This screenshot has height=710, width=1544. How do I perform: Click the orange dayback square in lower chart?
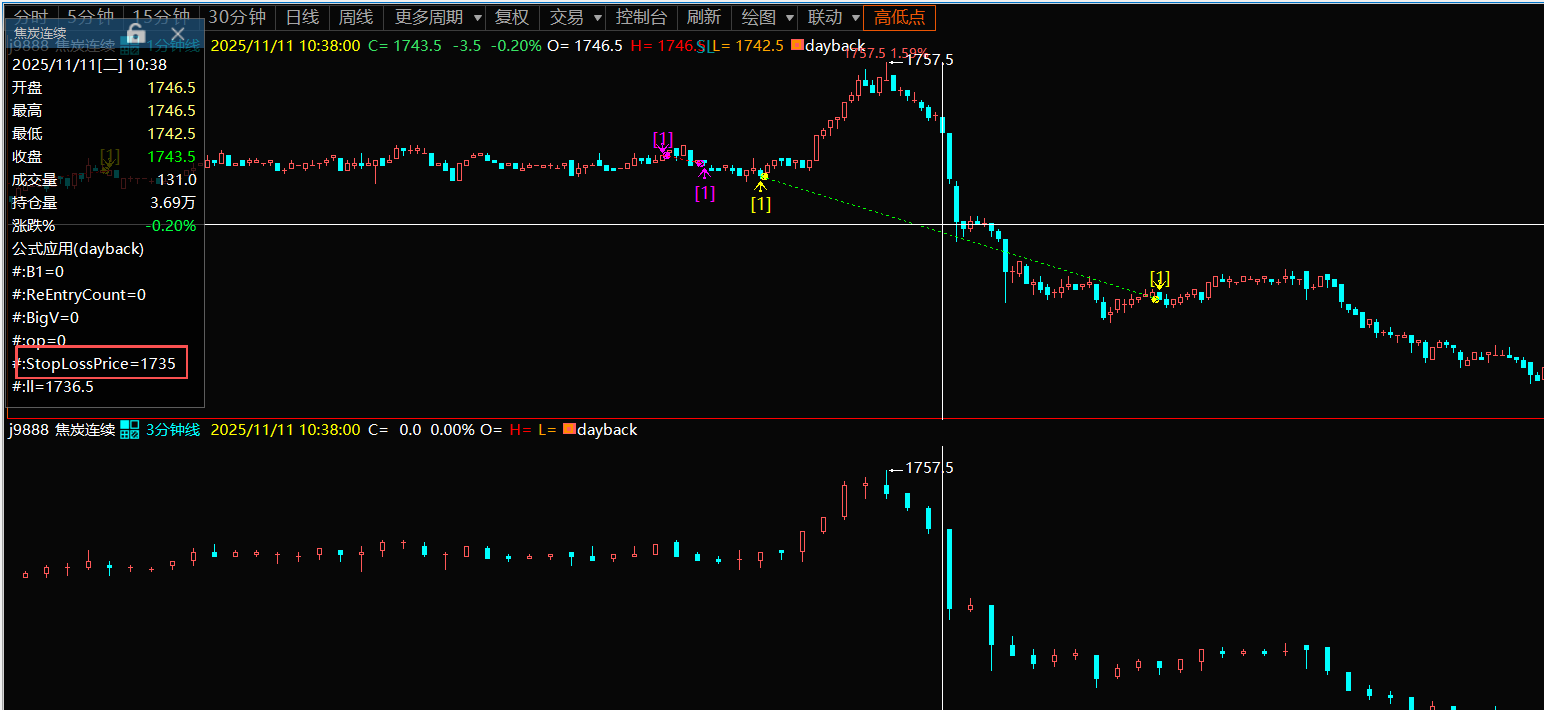point(569,429)
